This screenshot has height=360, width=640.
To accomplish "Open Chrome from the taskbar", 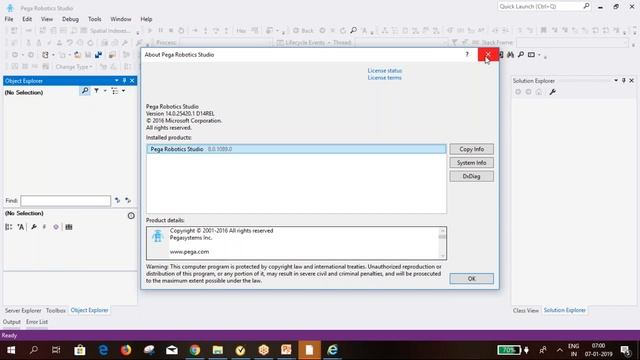I will [x=195, y=350].
